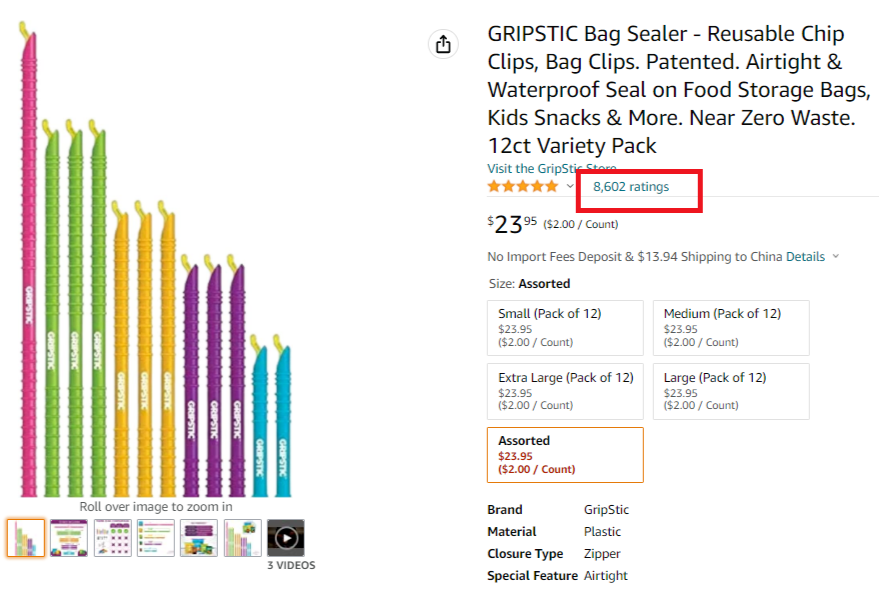Select the first product thumbnail

click(x=26, y=538)
